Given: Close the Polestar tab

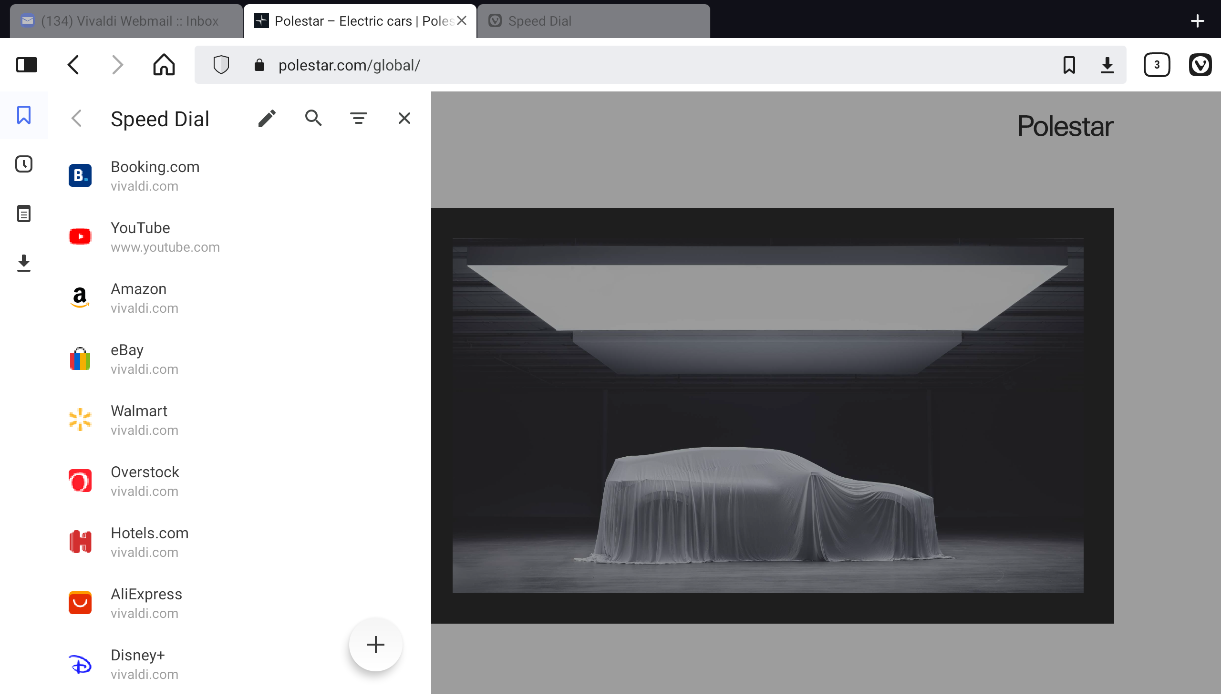Looking at the screenshot, I should (462, 21).
